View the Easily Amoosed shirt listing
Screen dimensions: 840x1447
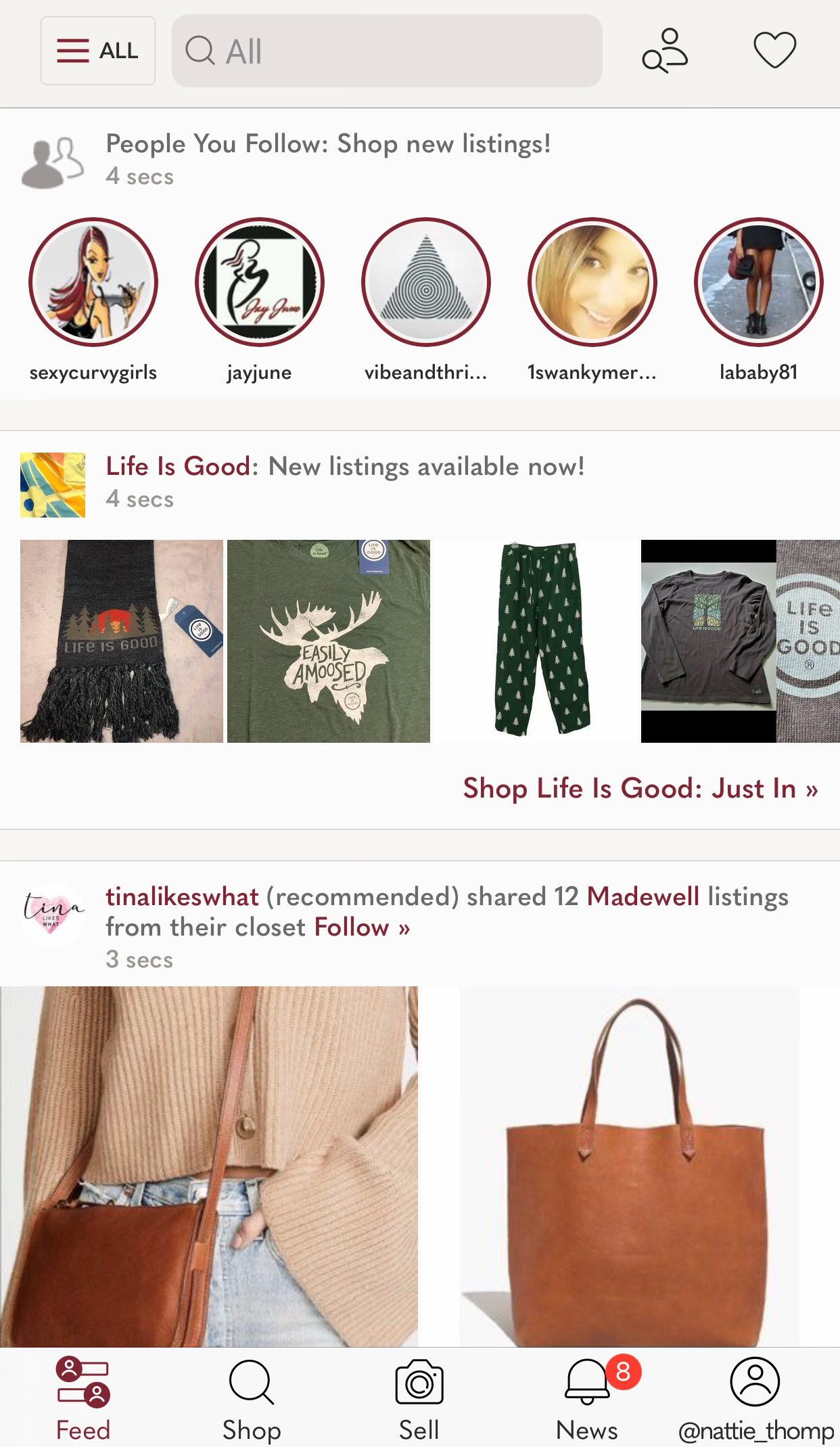329,641
